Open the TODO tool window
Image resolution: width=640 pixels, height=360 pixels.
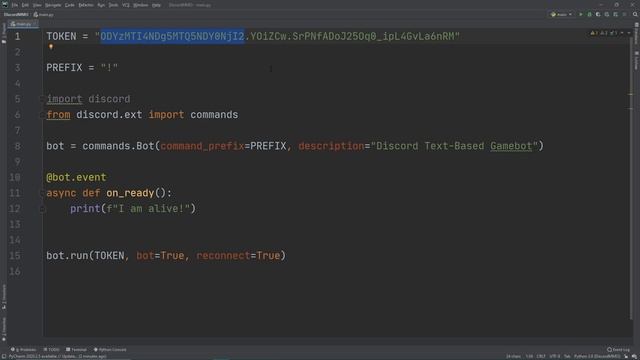coord(51,349)
